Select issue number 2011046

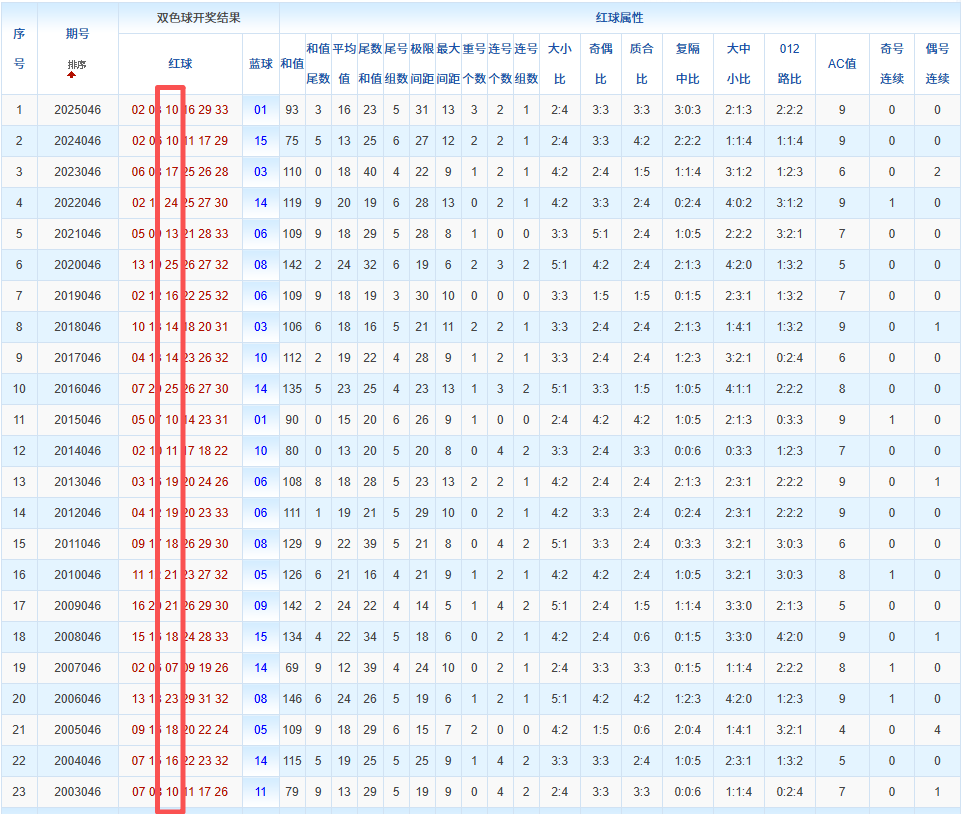click(x=77, y=544)
